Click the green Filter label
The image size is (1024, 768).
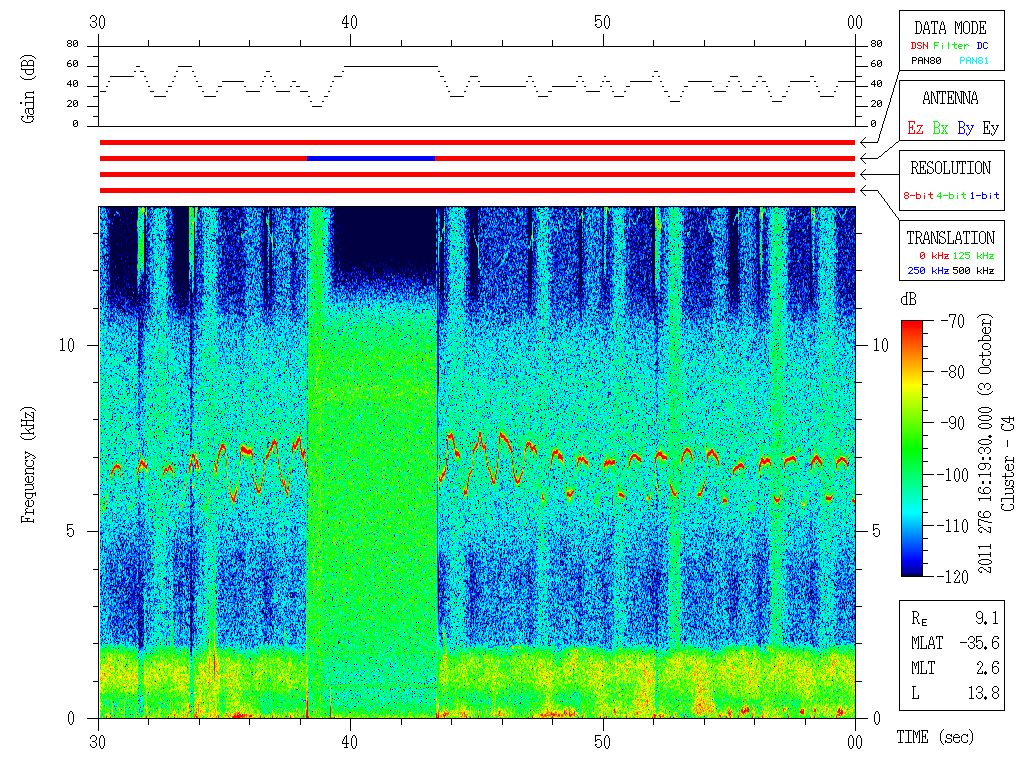[x=951, y=46]
